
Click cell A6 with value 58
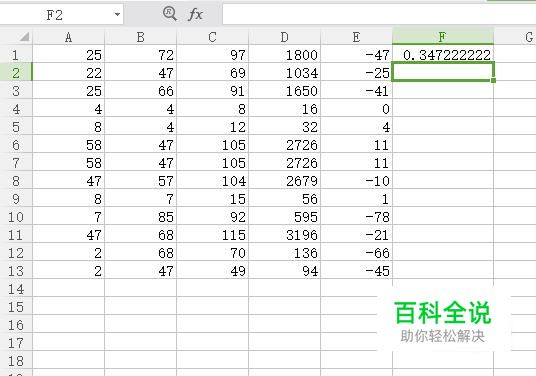[x=68, y=145]
